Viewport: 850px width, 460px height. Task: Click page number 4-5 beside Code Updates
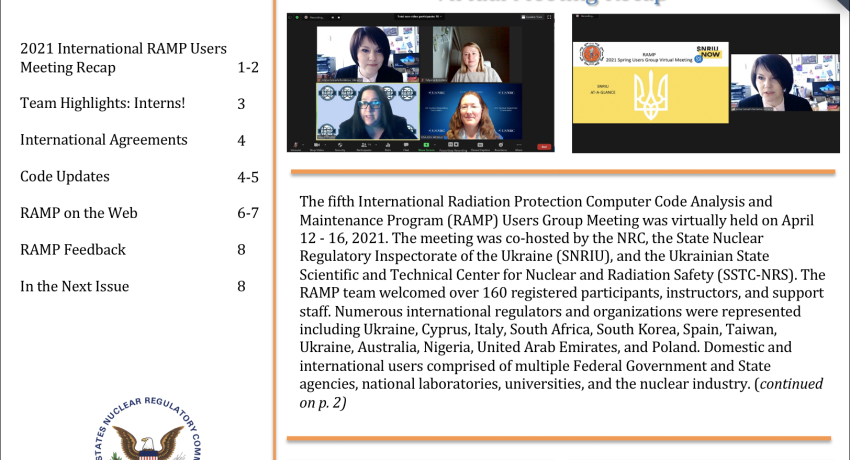(x=248, y=177)
